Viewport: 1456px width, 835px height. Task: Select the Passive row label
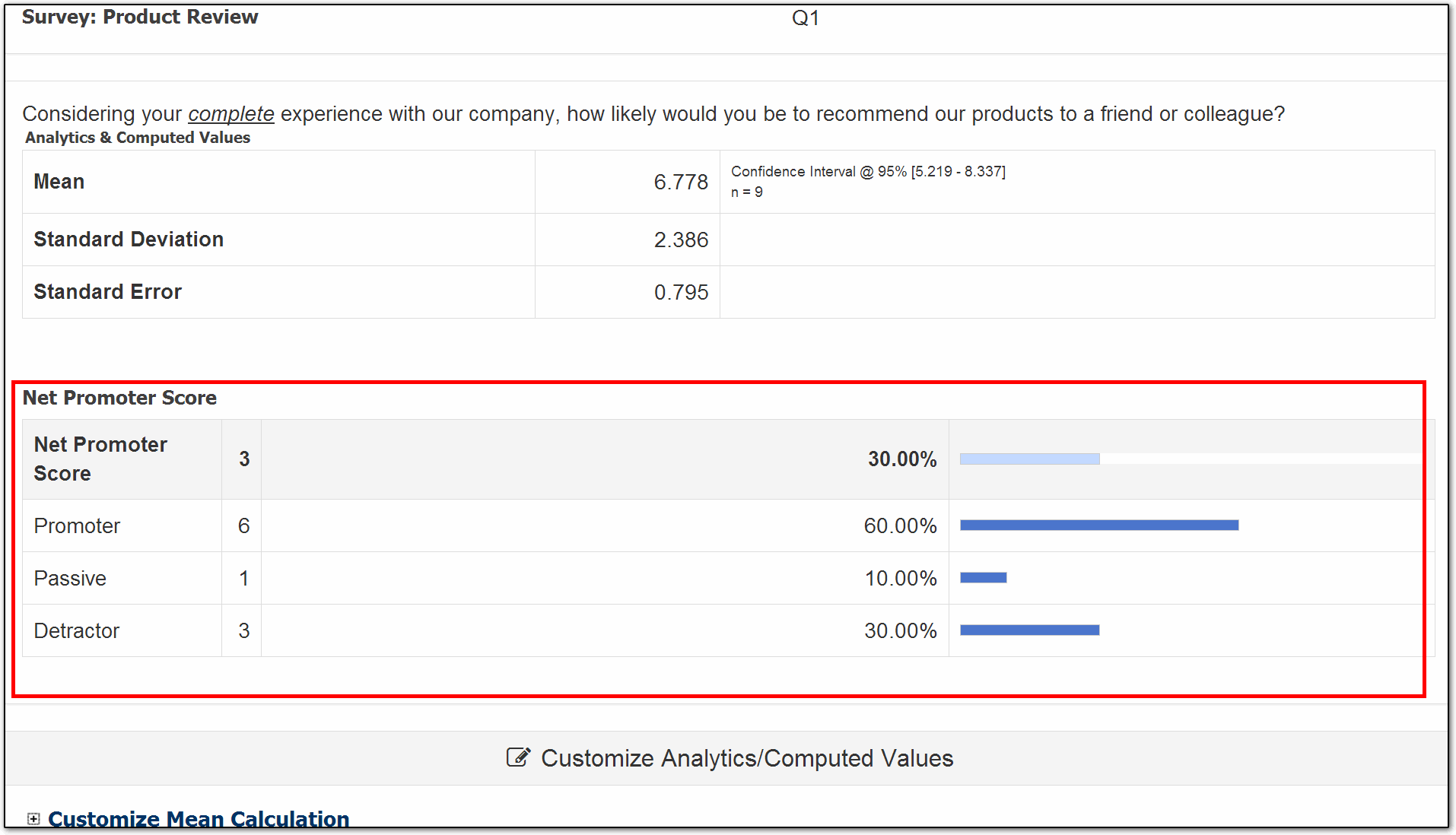click(70, 578)
